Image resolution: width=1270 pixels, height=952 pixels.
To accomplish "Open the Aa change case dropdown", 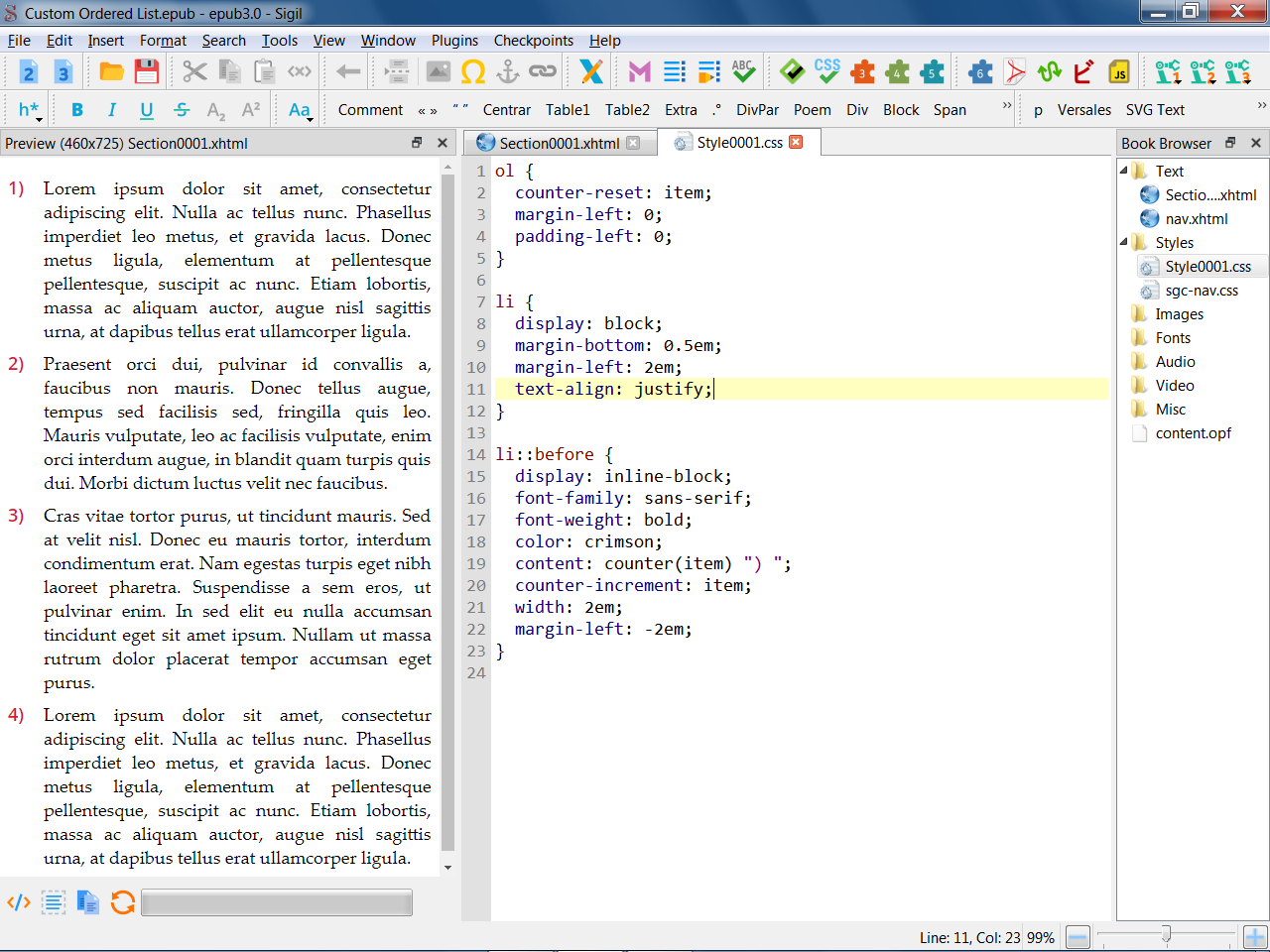I will pyautogui.click(x=300, y=110).
